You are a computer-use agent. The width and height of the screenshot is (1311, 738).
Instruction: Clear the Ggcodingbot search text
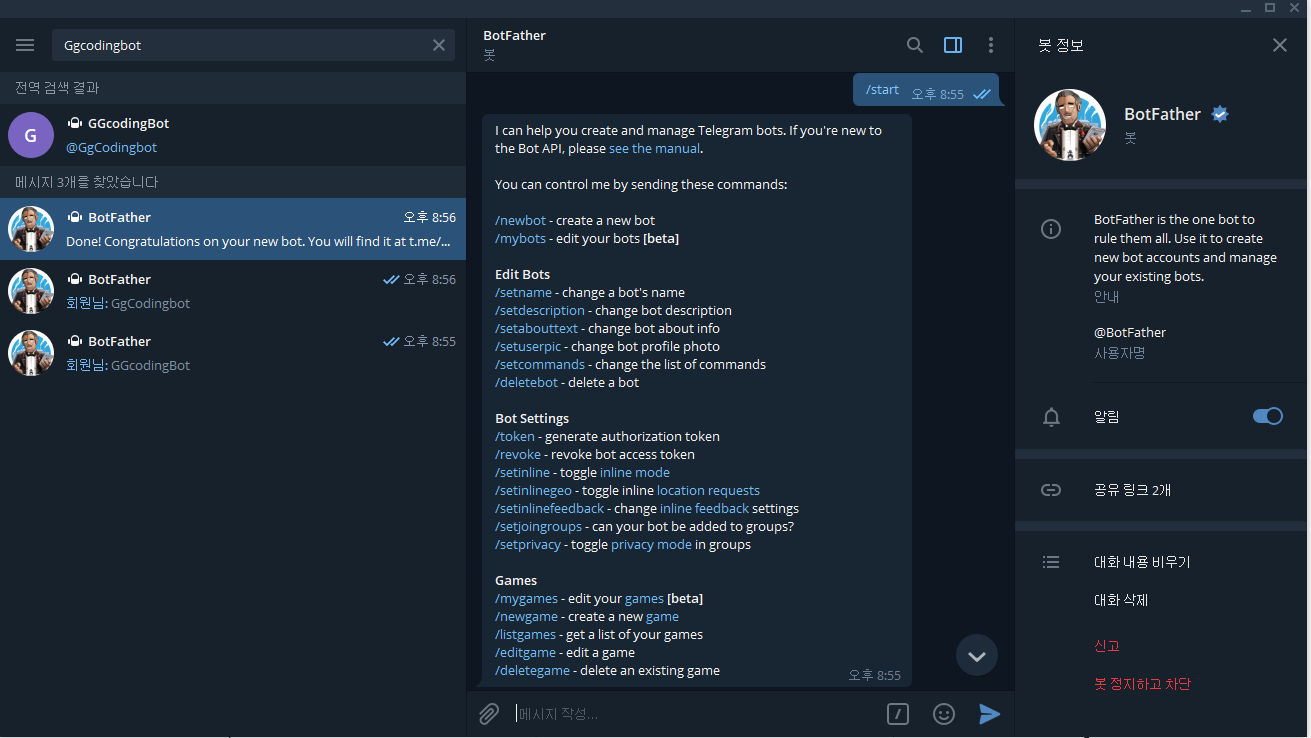tap(439, 45)
